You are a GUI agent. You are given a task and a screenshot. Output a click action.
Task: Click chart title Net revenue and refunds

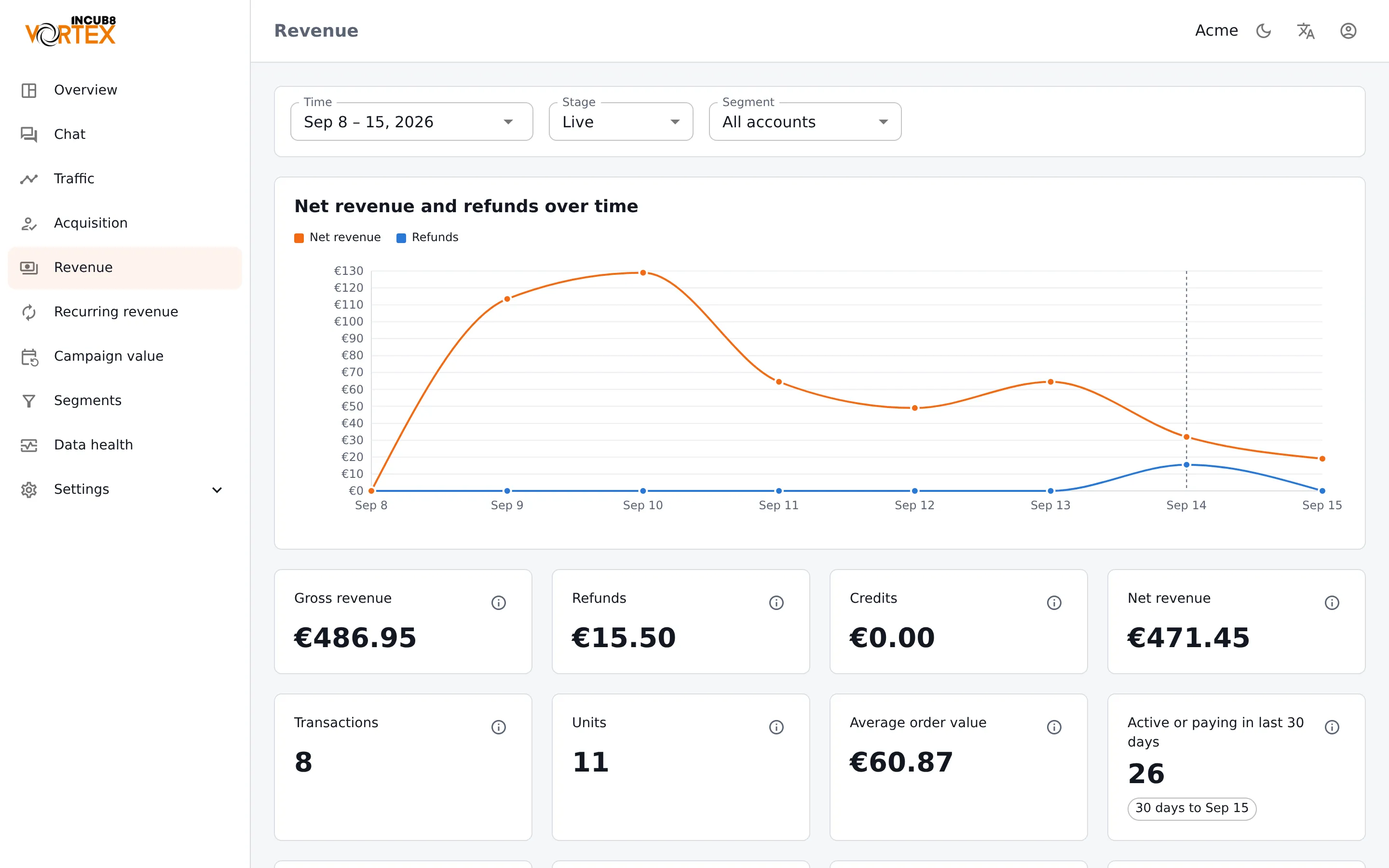click(x=466, y=206)
